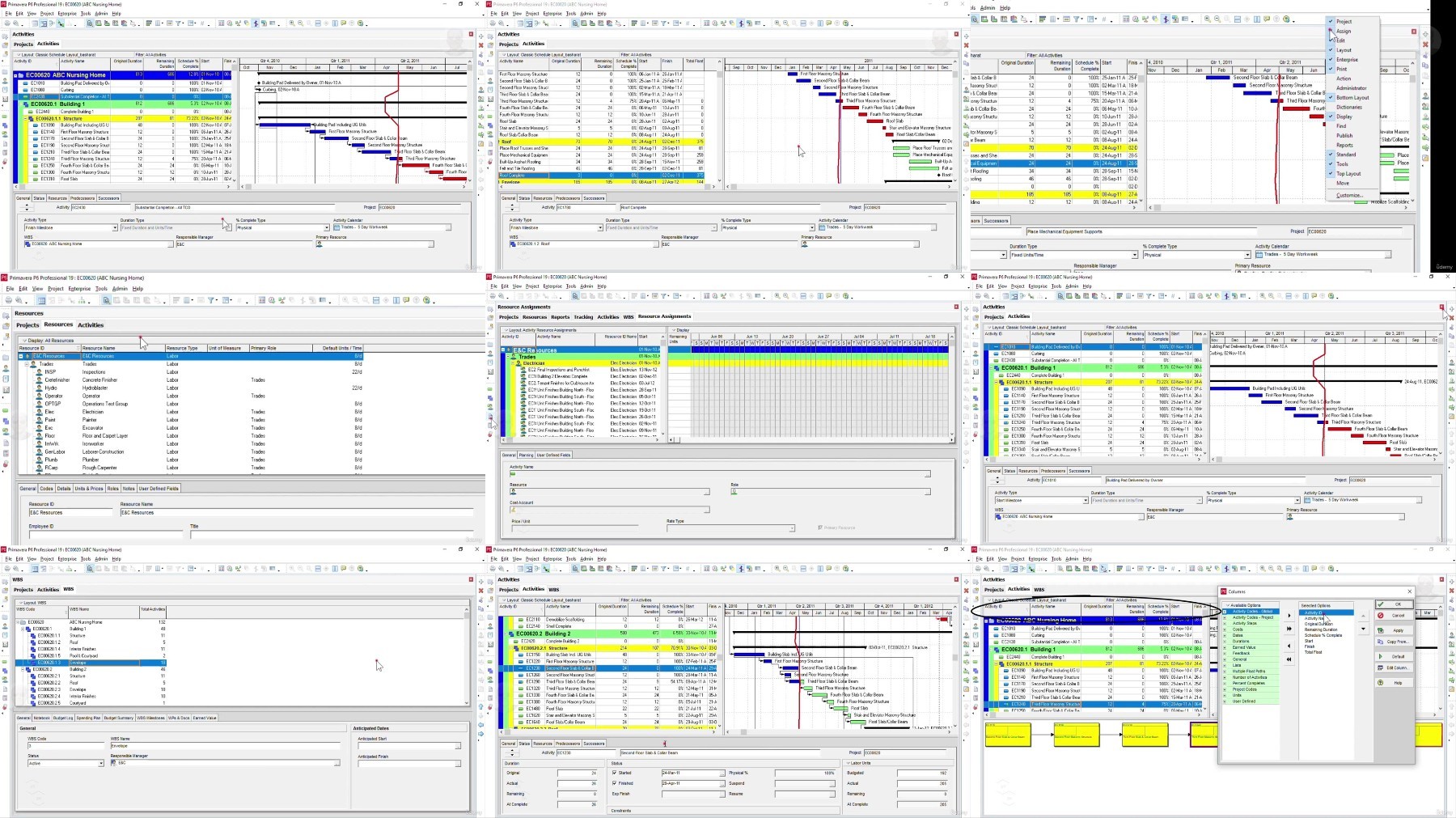This screenshot has height=818, width=1456.
Task: Choose Customize... in the toolbar context menu
Action: pyautogui.click(x=1349, y=195)
